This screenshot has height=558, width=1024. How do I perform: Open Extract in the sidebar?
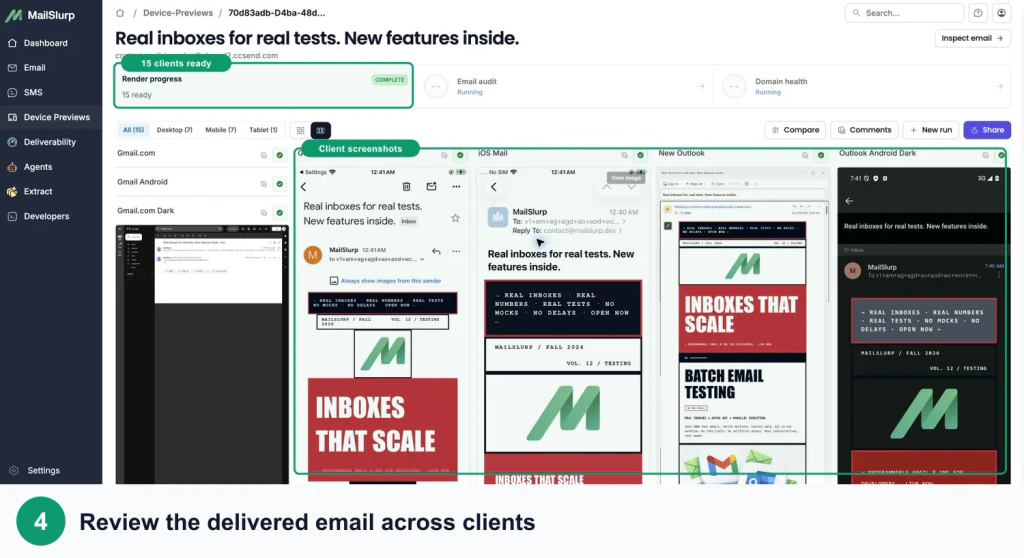(38, 192)
